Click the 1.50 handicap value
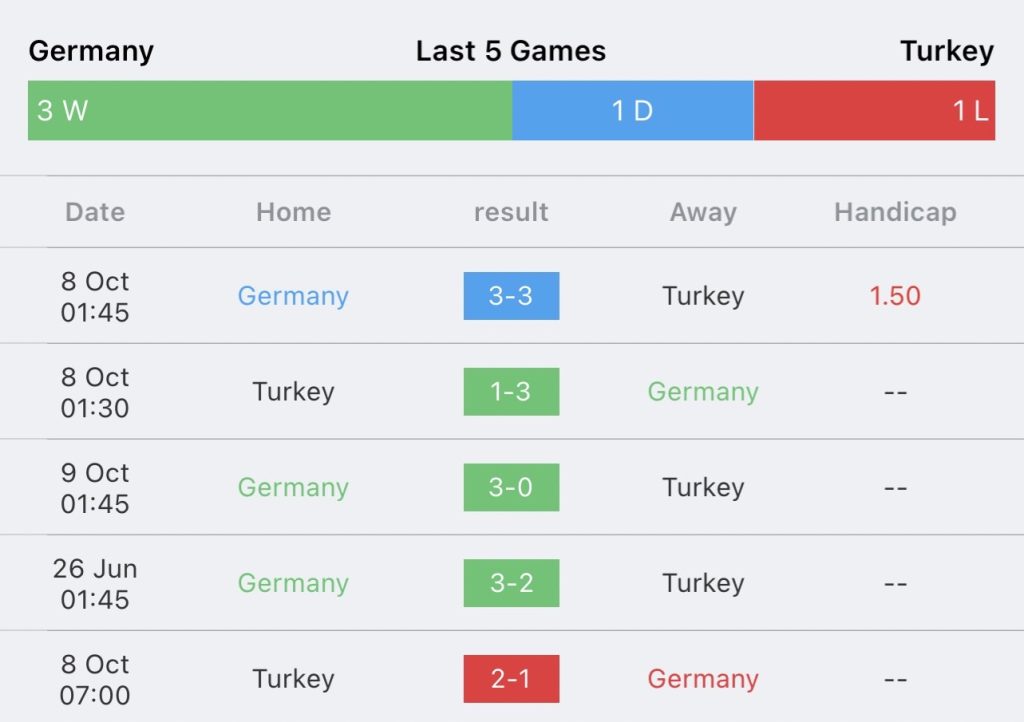The height and width of the screenshot is (722, 1024). click(895, 296)
